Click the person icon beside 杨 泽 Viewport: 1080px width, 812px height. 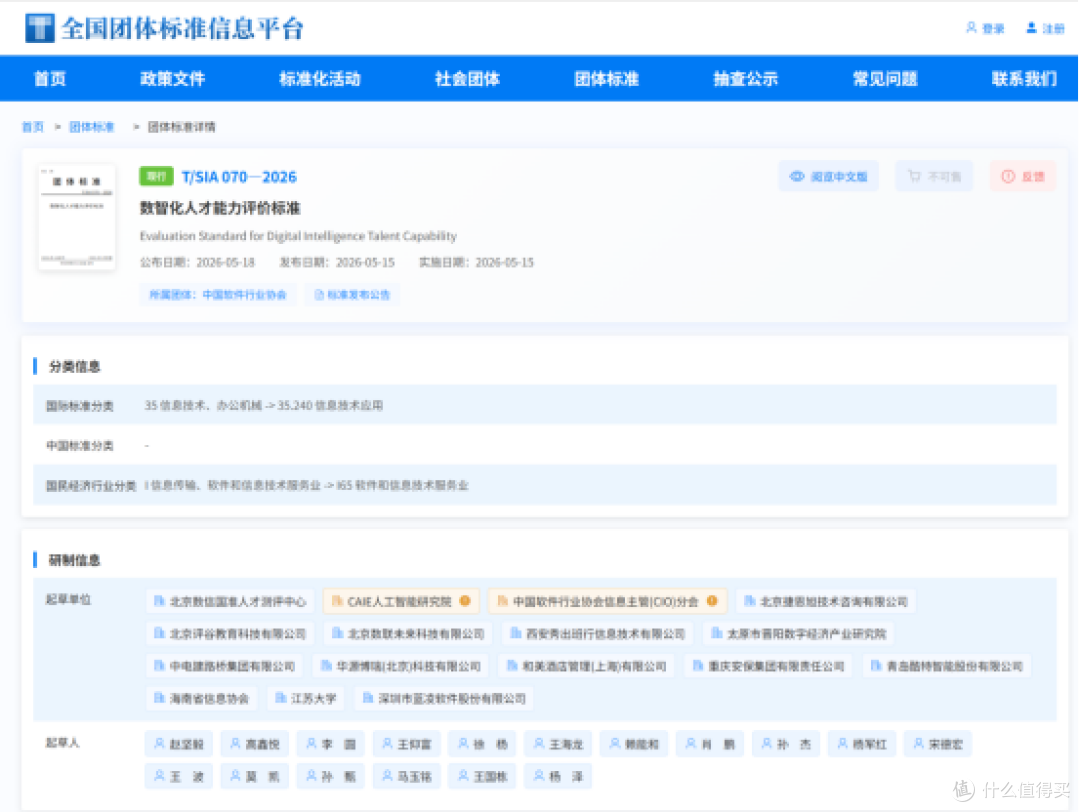(539, 775)
